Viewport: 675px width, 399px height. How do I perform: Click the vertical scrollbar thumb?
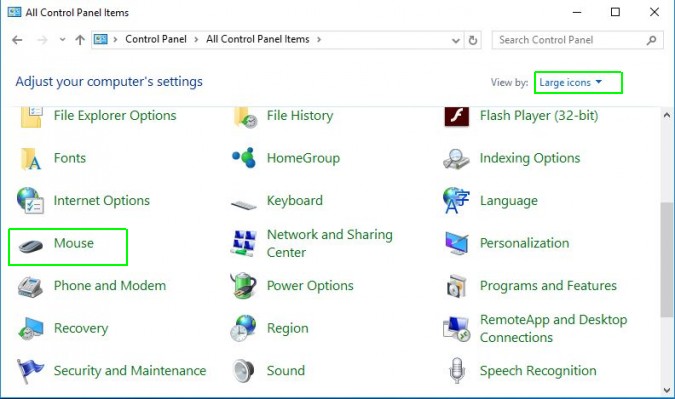(666, 259)
